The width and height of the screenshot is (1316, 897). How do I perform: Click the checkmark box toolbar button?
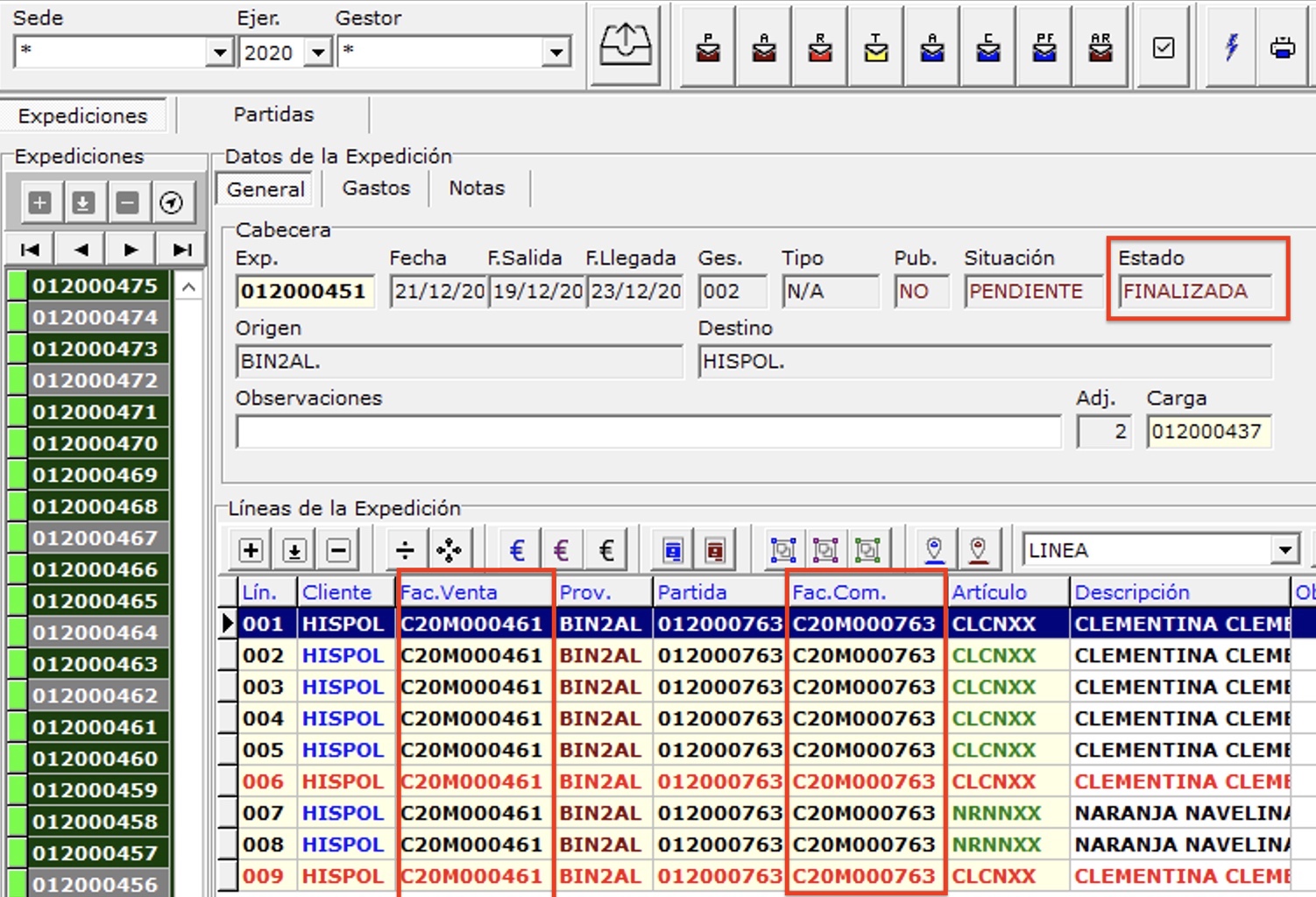[1163, 48]
